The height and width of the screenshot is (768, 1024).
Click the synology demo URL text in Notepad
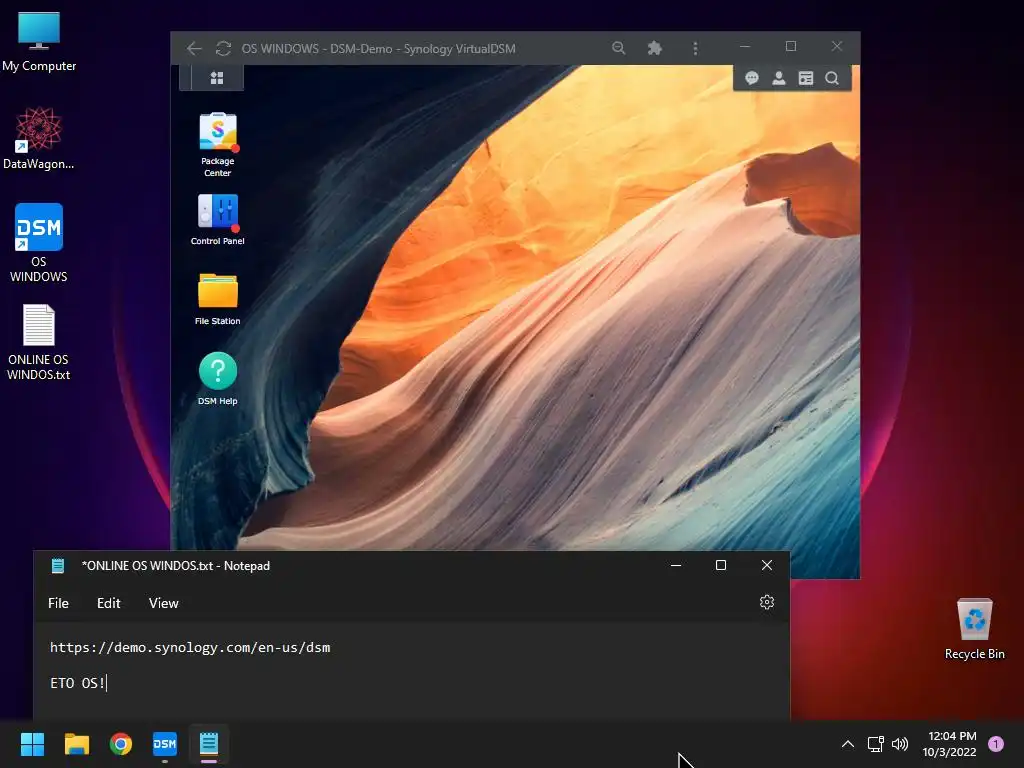click(190, 647)
